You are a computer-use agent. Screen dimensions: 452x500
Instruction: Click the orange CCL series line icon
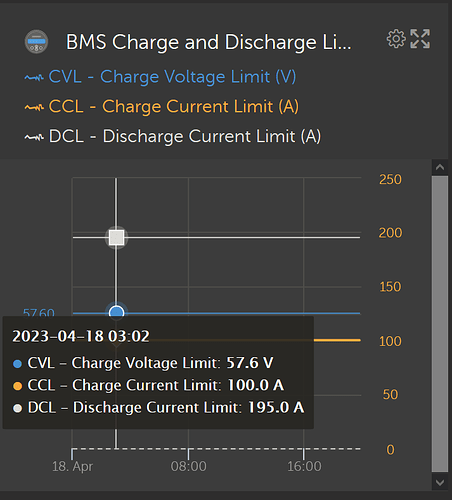[34, 107]
